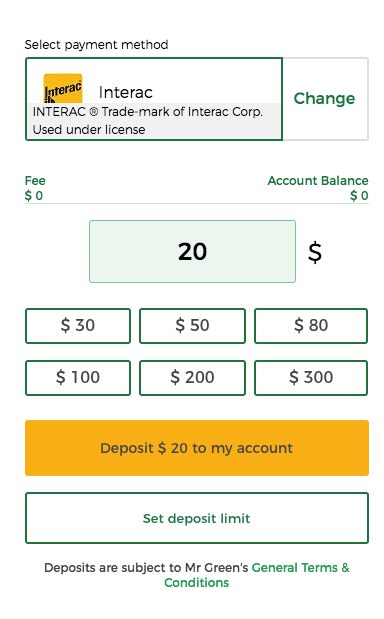Click the Fee label
The image size is (384, 619).
click(x=35, y=181)
